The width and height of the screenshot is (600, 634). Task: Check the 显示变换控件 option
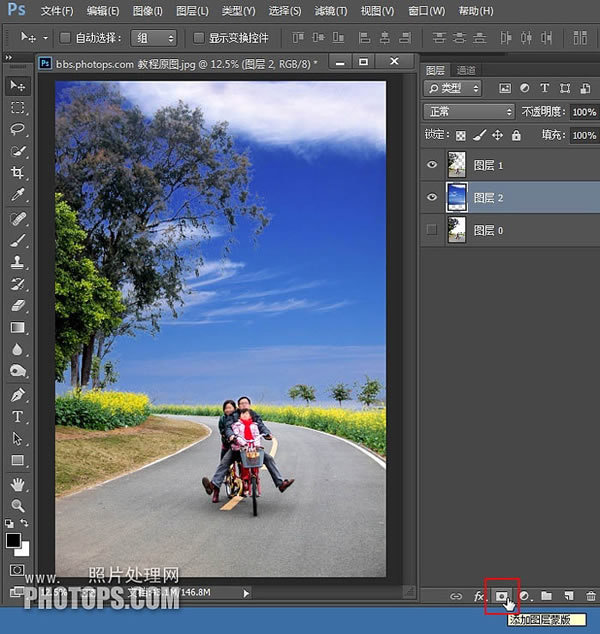coord(199,38)
